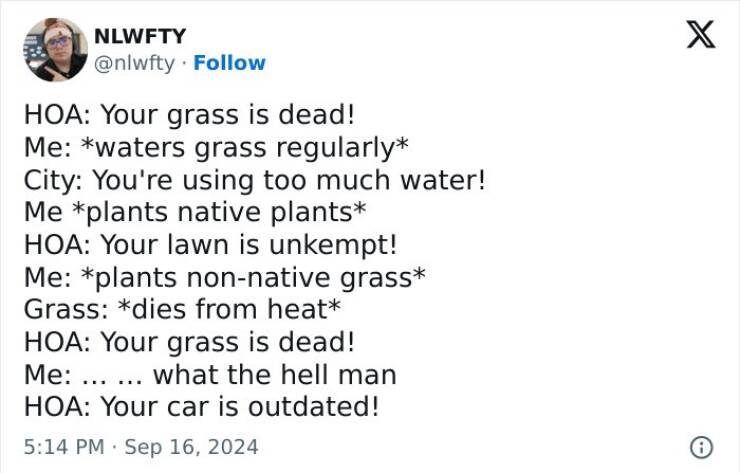Open the NLWFTY profile avatar photo

[56, 49]
